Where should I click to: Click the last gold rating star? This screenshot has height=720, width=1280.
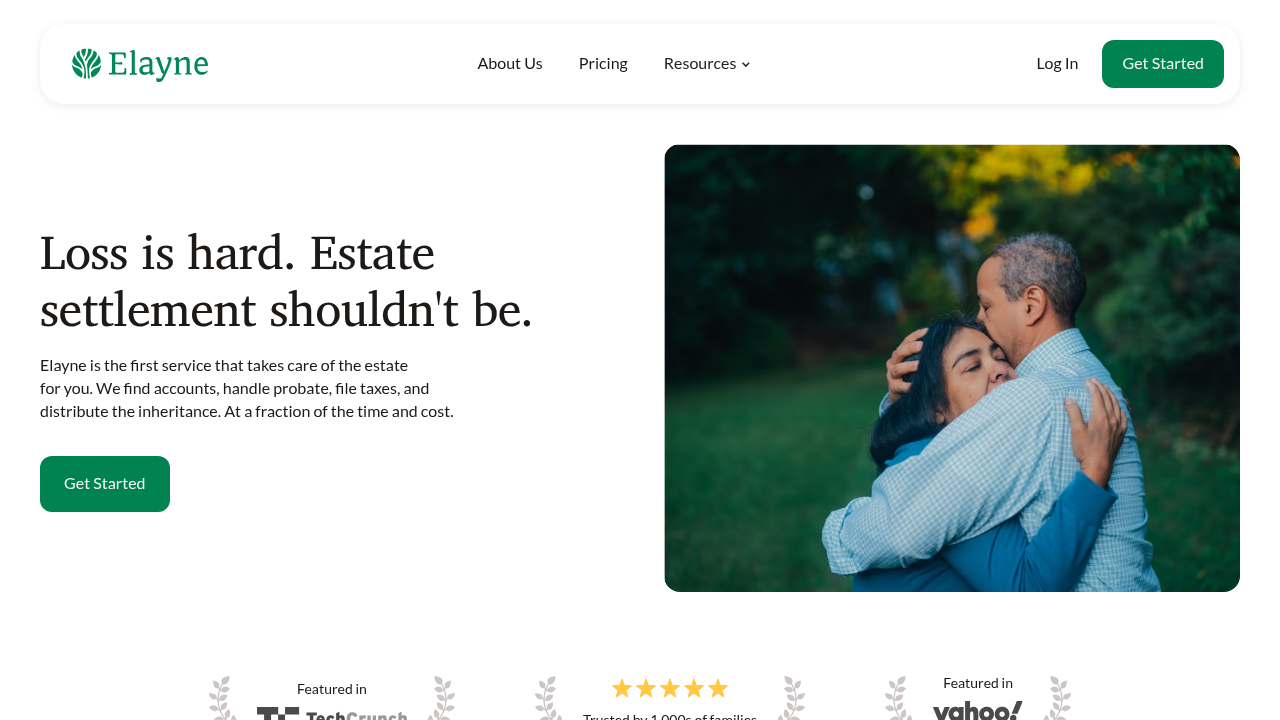[x=718, y=688]
